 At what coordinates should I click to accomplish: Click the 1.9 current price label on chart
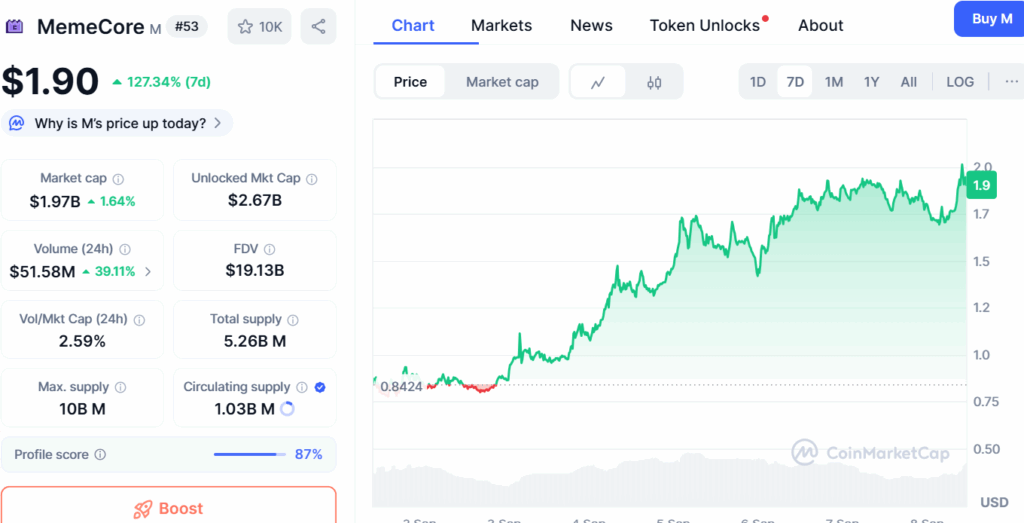point(982,186)
